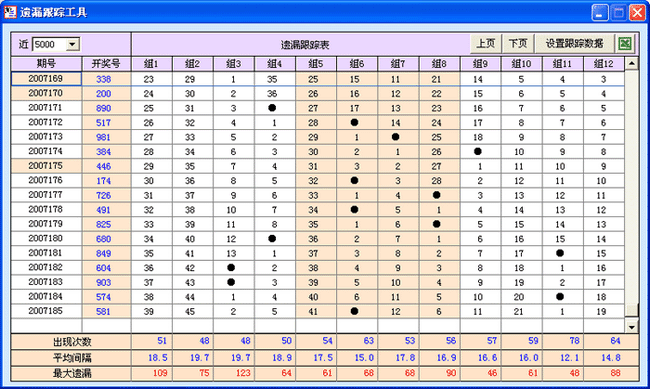
Task: Maximize the window
Action: click(x=619, y=12)
